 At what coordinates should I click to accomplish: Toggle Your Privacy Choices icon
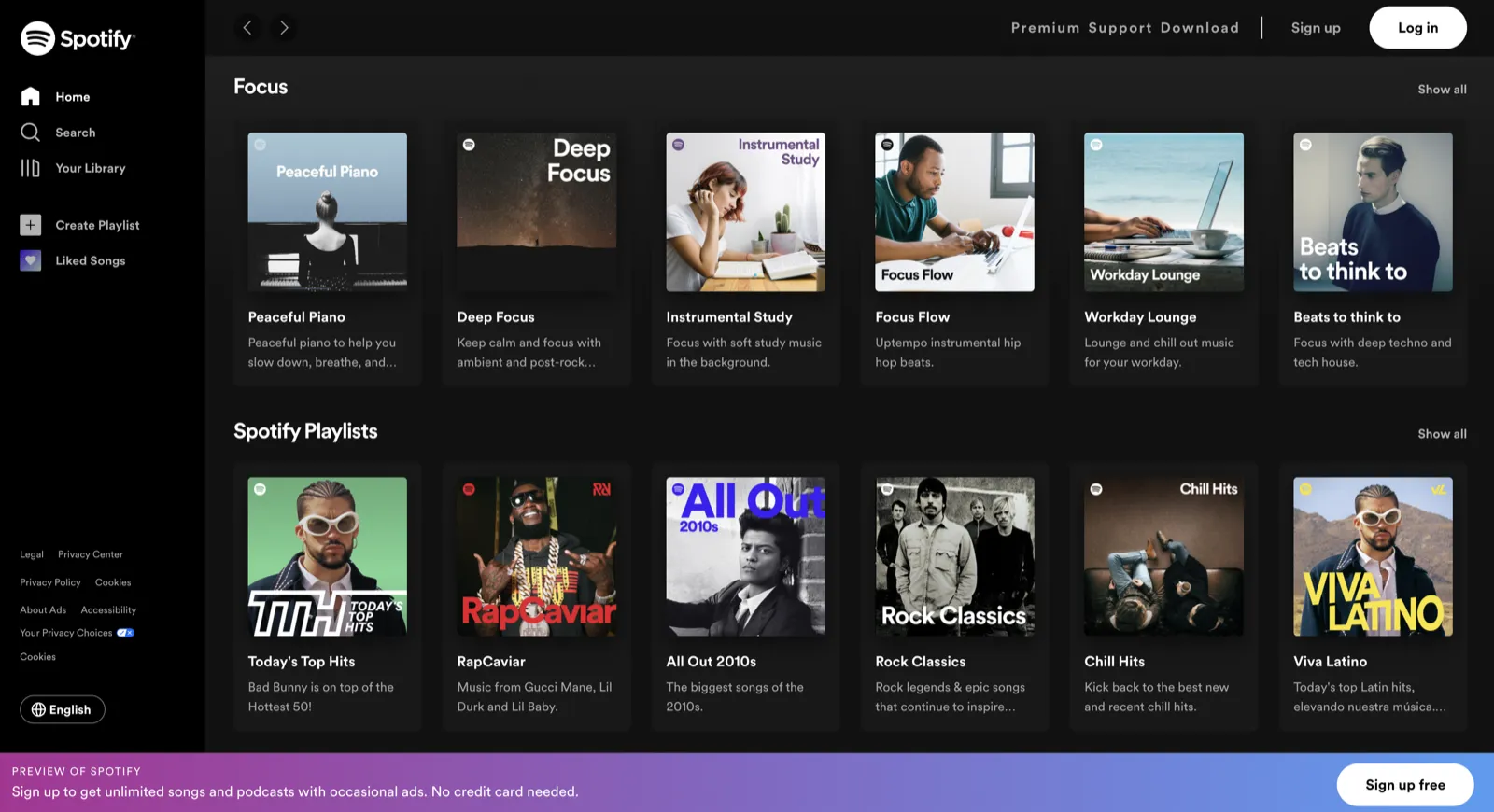[x=125, y=633]
